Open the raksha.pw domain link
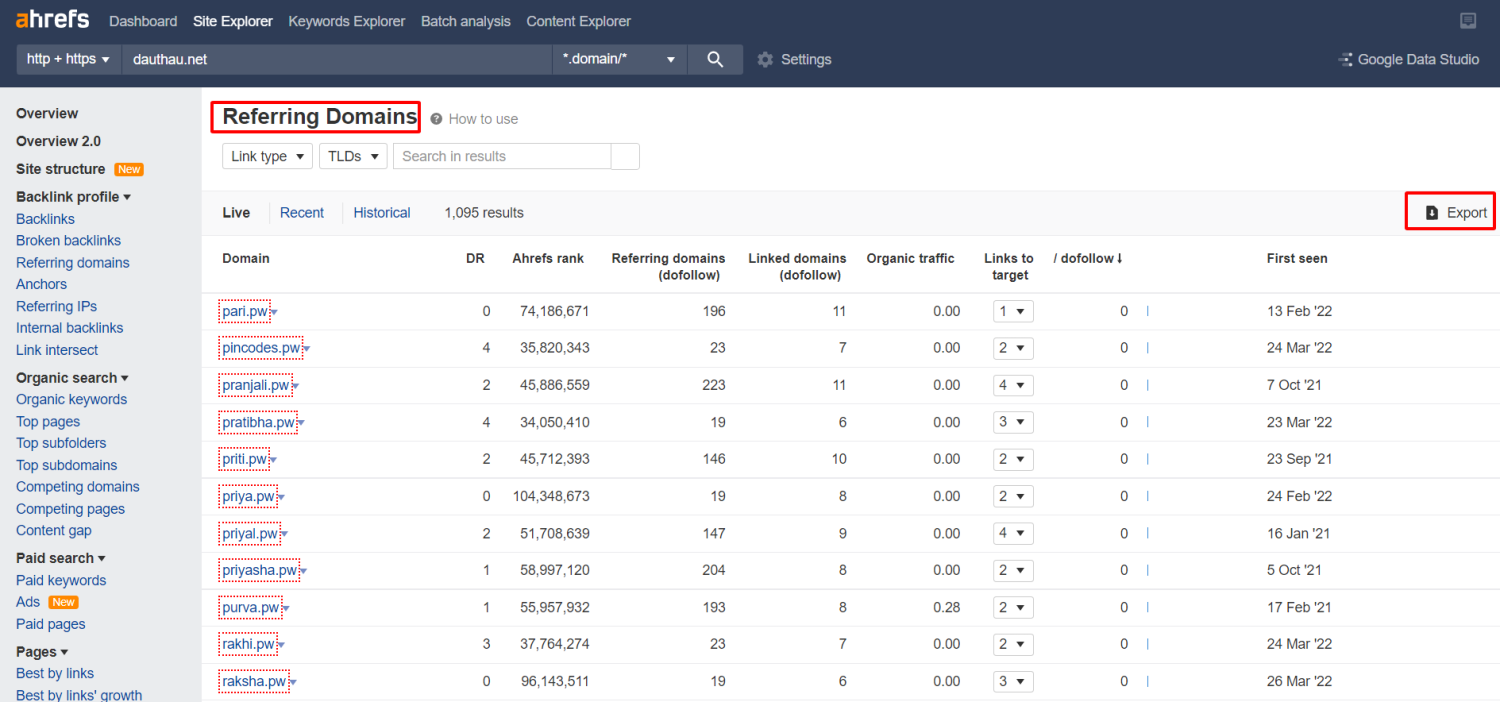 coord(255,681)
